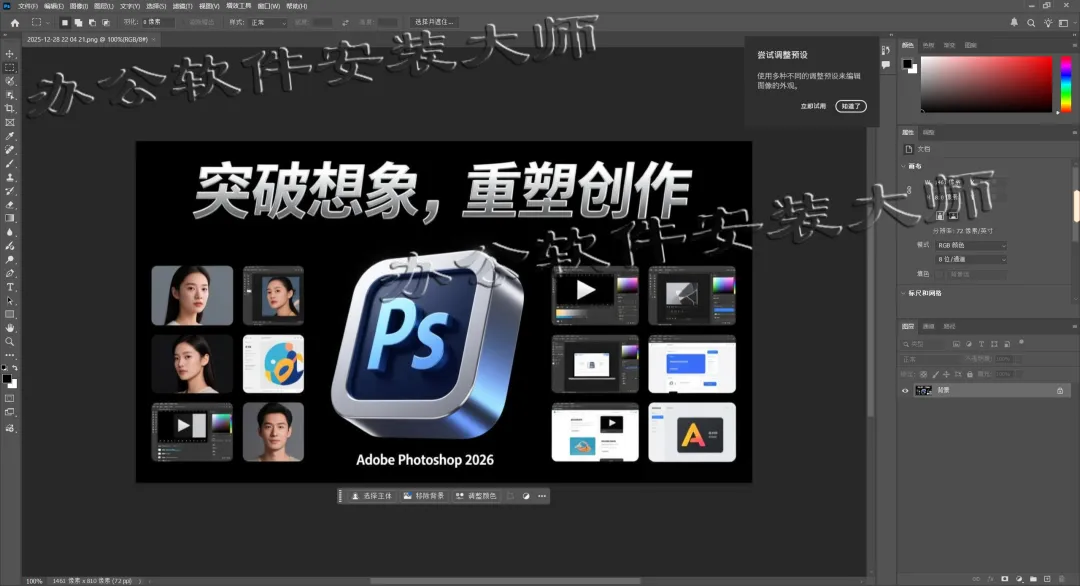This screenshot has height=586, width=1080.
Task: Select the Clone Stamp tool
Action: click(10, 178)
